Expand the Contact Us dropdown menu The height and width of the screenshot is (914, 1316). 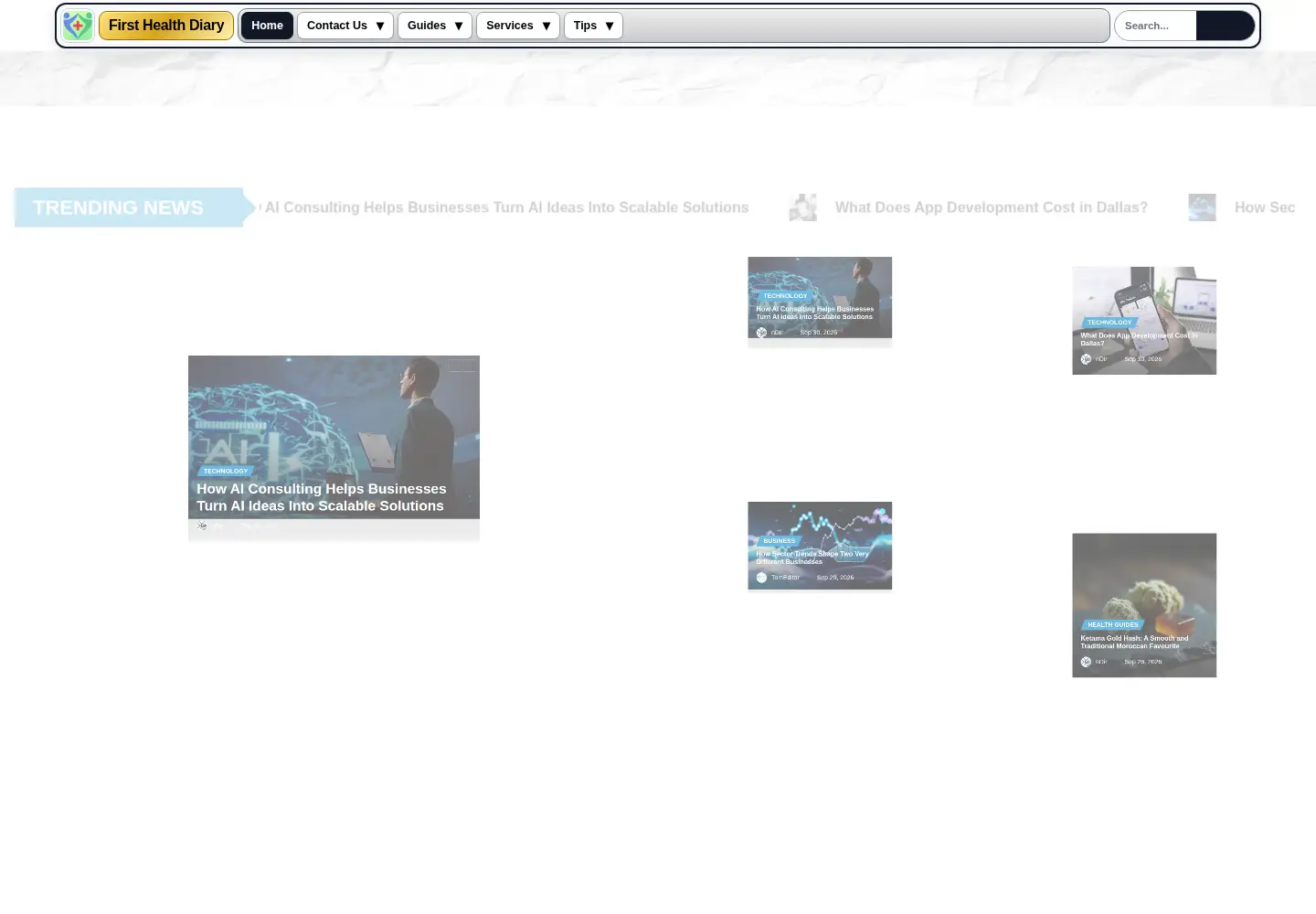tap(345, 26)
